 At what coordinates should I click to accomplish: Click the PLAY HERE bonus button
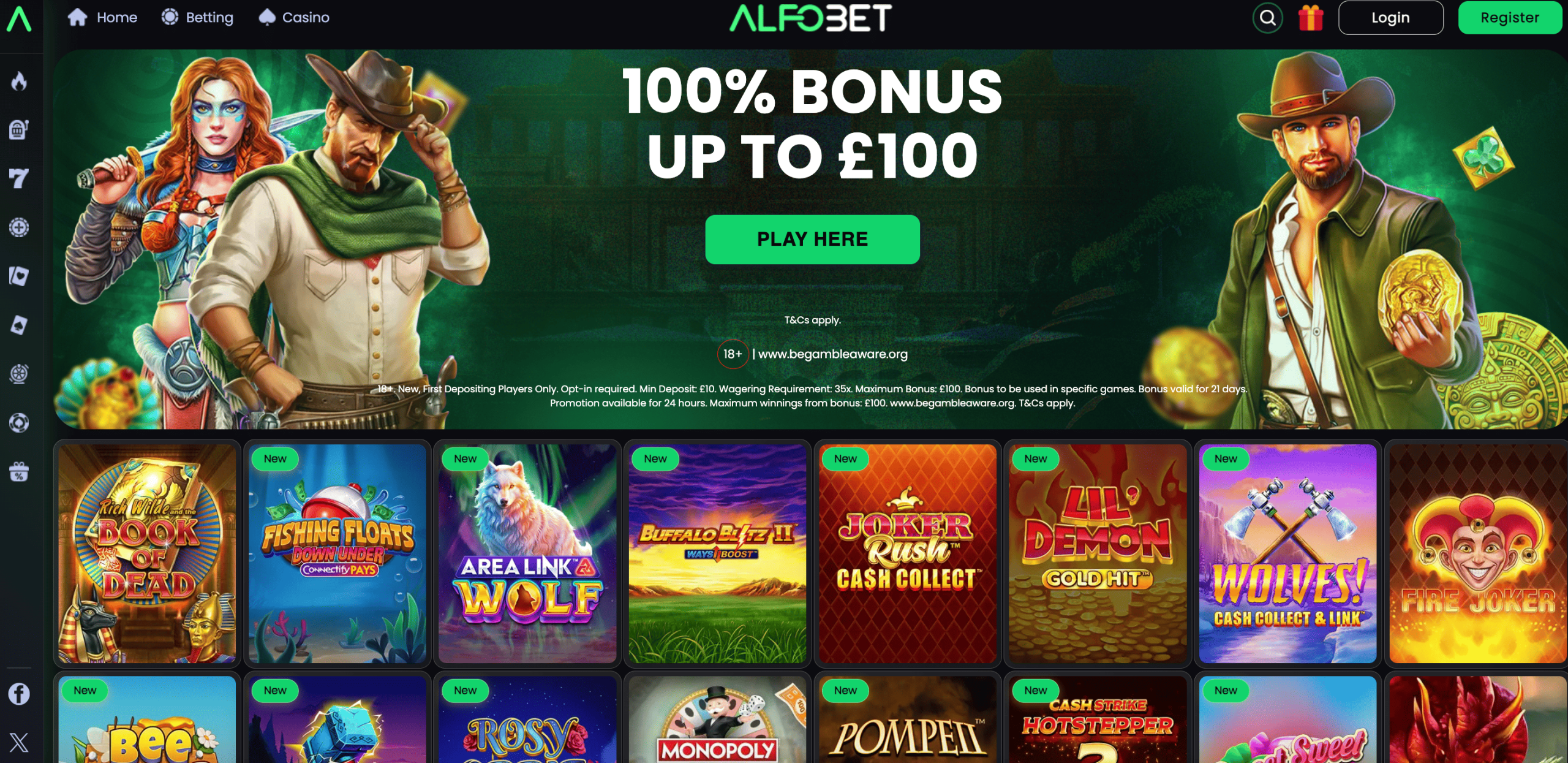812,239
